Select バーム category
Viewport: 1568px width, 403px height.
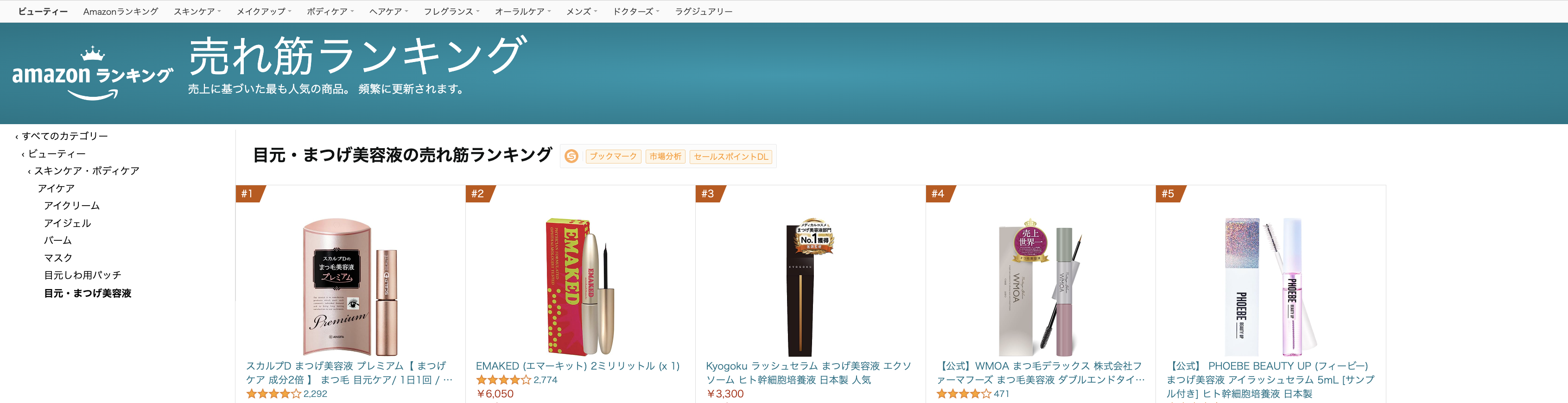58,240
